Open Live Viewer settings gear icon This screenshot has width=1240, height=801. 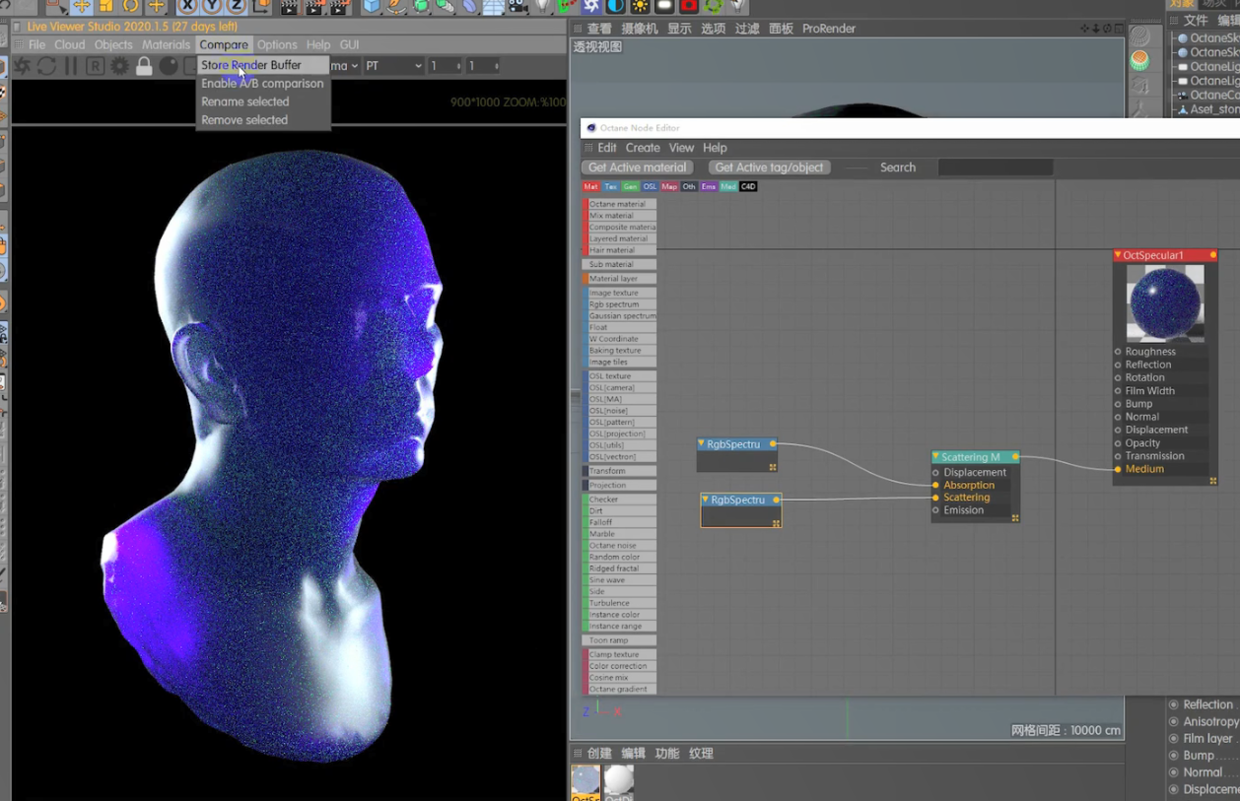coord(120,66)
